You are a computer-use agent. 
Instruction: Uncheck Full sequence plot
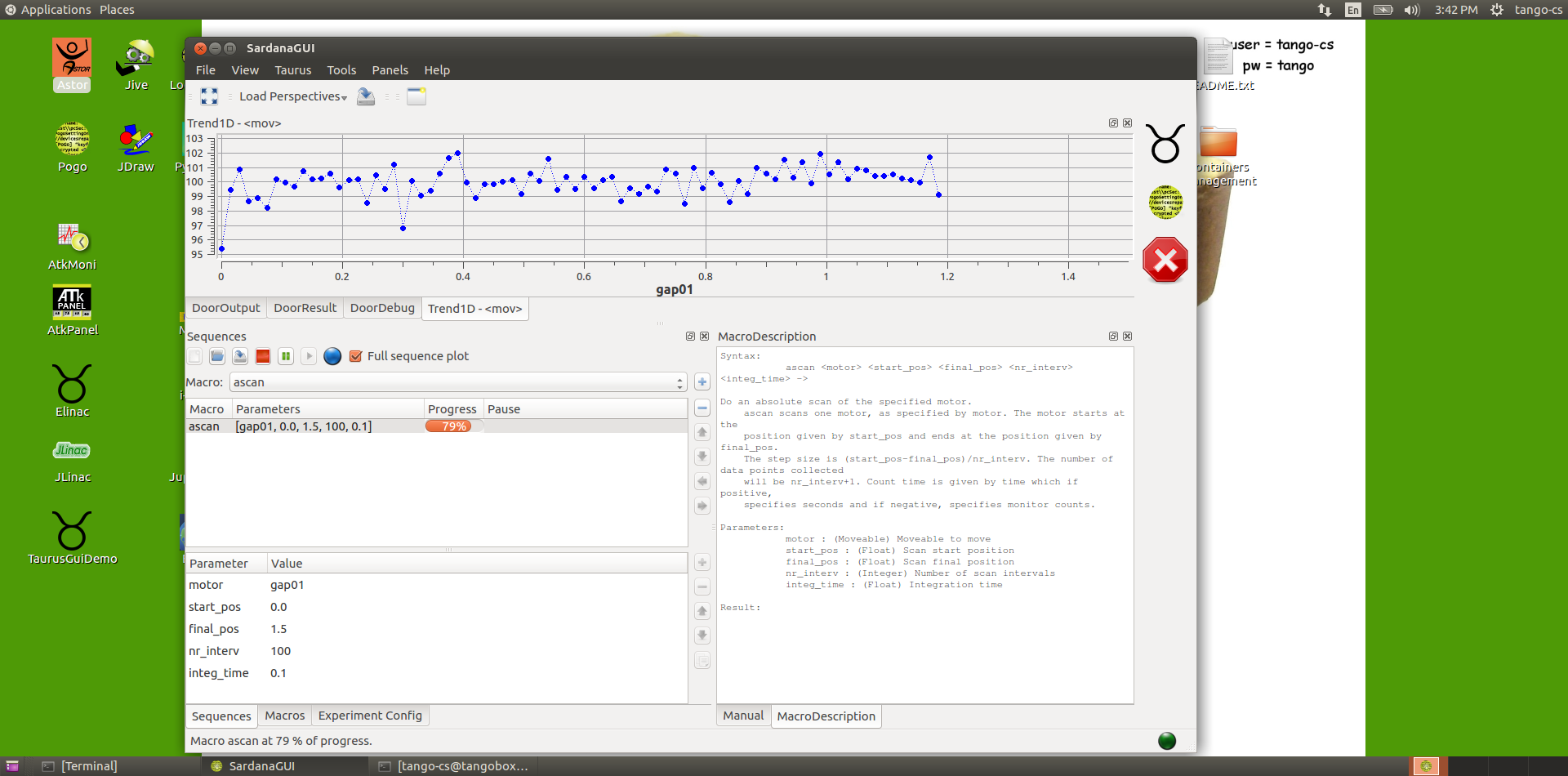click(355, 356)
